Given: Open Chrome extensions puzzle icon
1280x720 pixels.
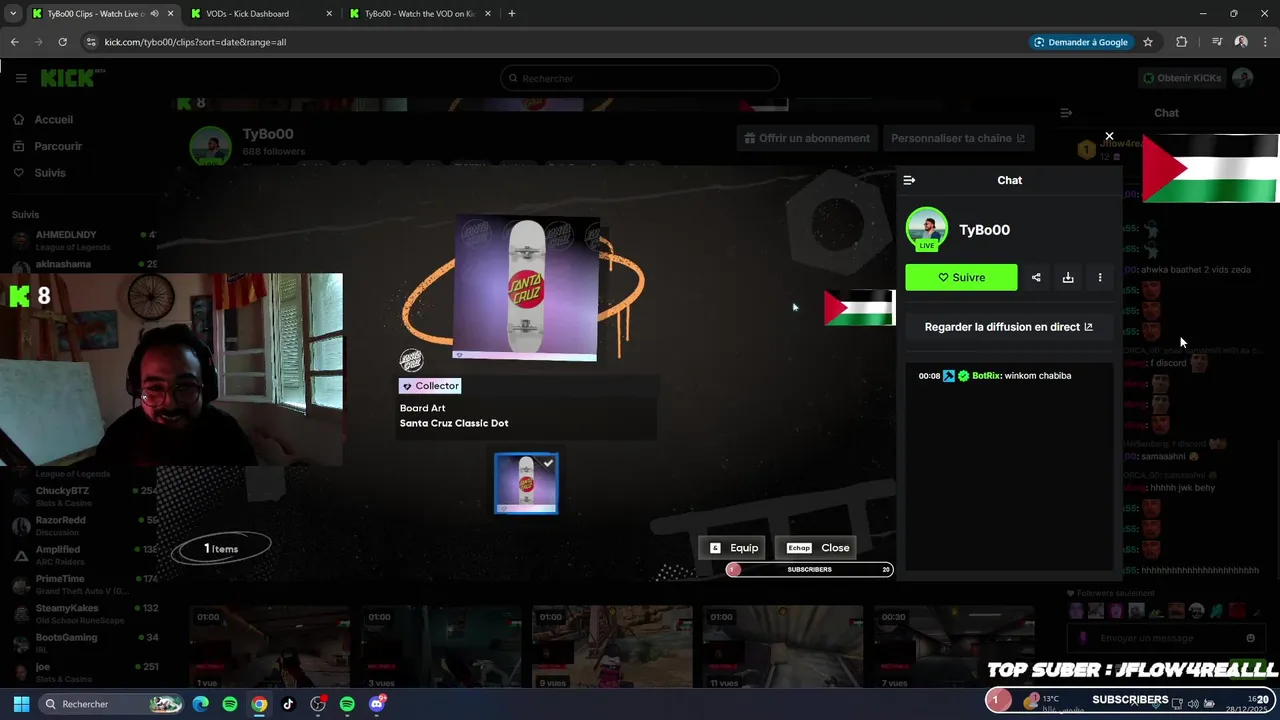Looking at the screenshot, I should pyautogui.click(x=1182, y=42).
